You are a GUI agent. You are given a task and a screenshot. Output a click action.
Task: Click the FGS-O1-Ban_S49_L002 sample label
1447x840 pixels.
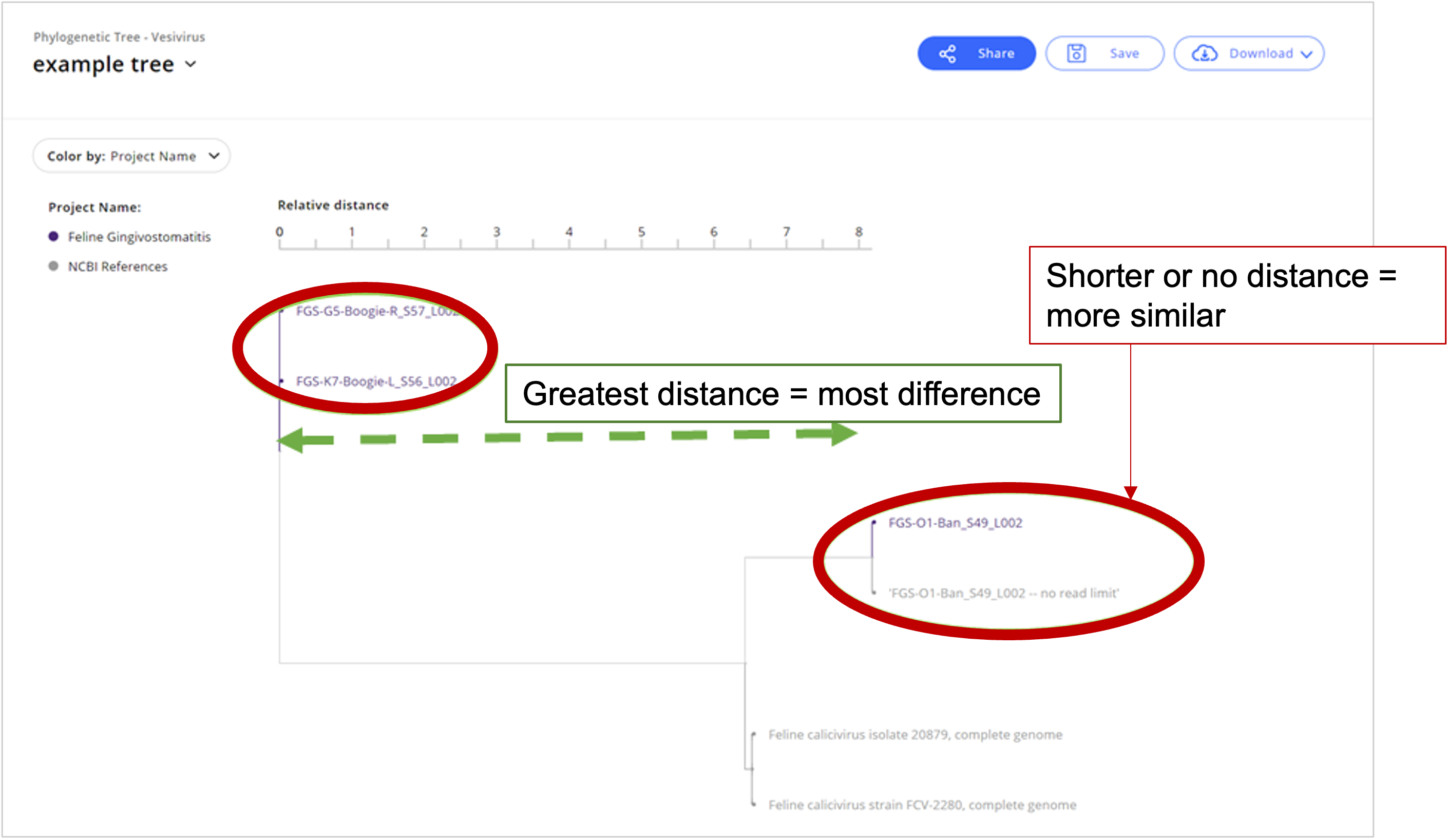tap(955, 523)
